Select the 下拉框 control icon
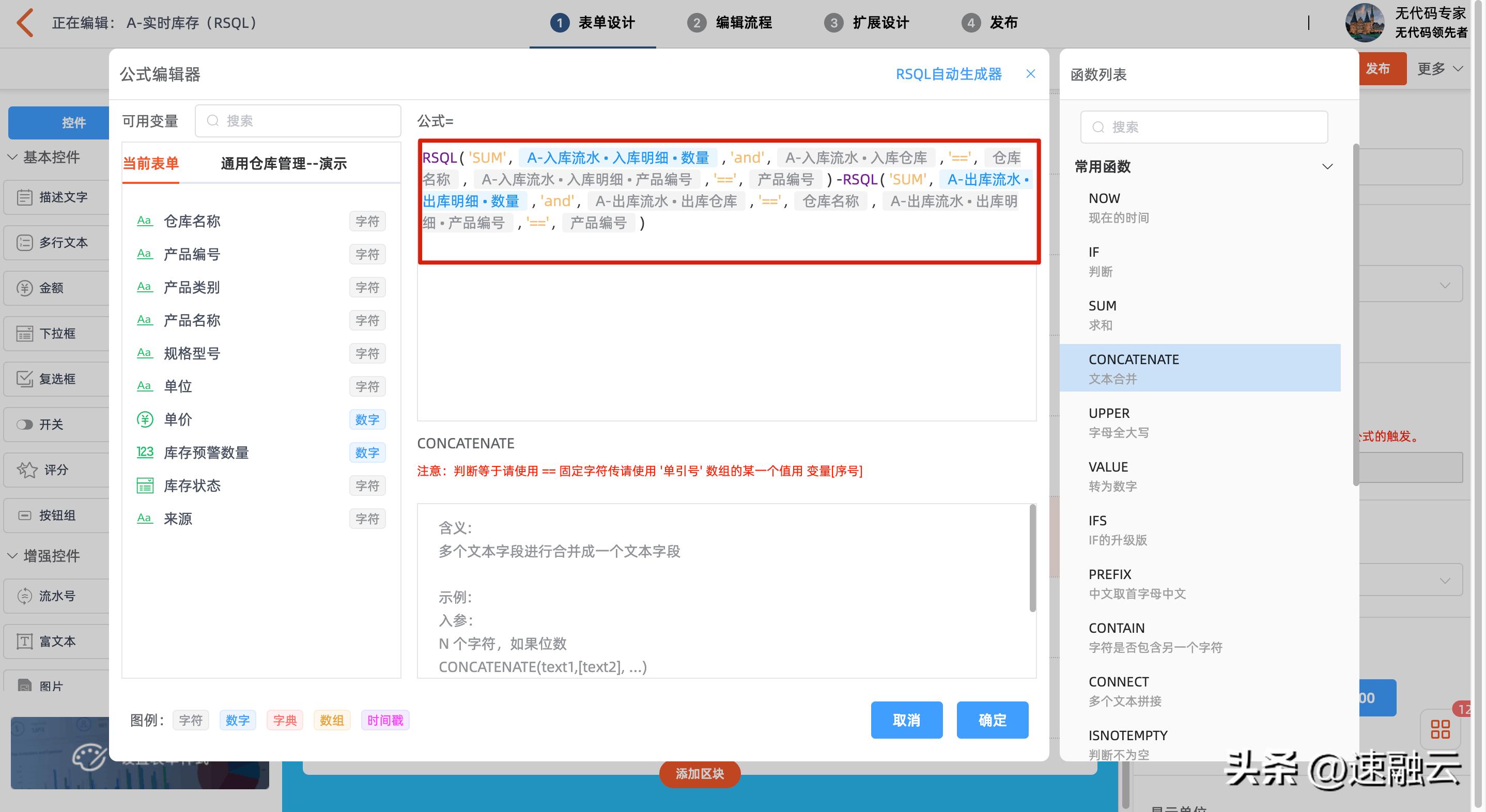This screenshot has height=812, width=1486. pos(24,333)
